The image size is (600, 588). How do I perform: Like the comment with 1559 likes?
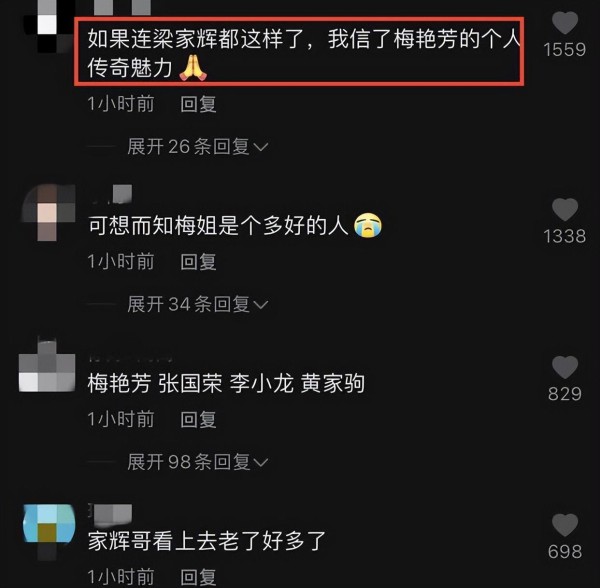[x=565, y=23]
